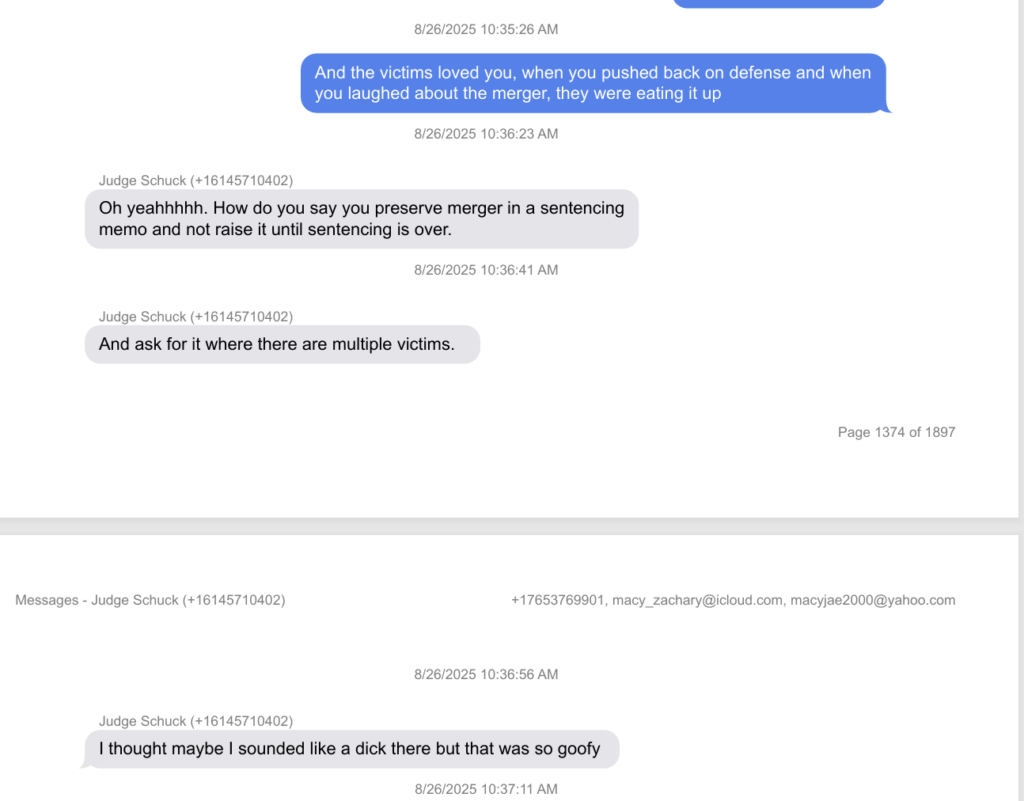Image resolution: width=1024 pixels, height=801 pixels.
Task: Click the +17653769901 phone number in the header
Action: click(557, 601)
